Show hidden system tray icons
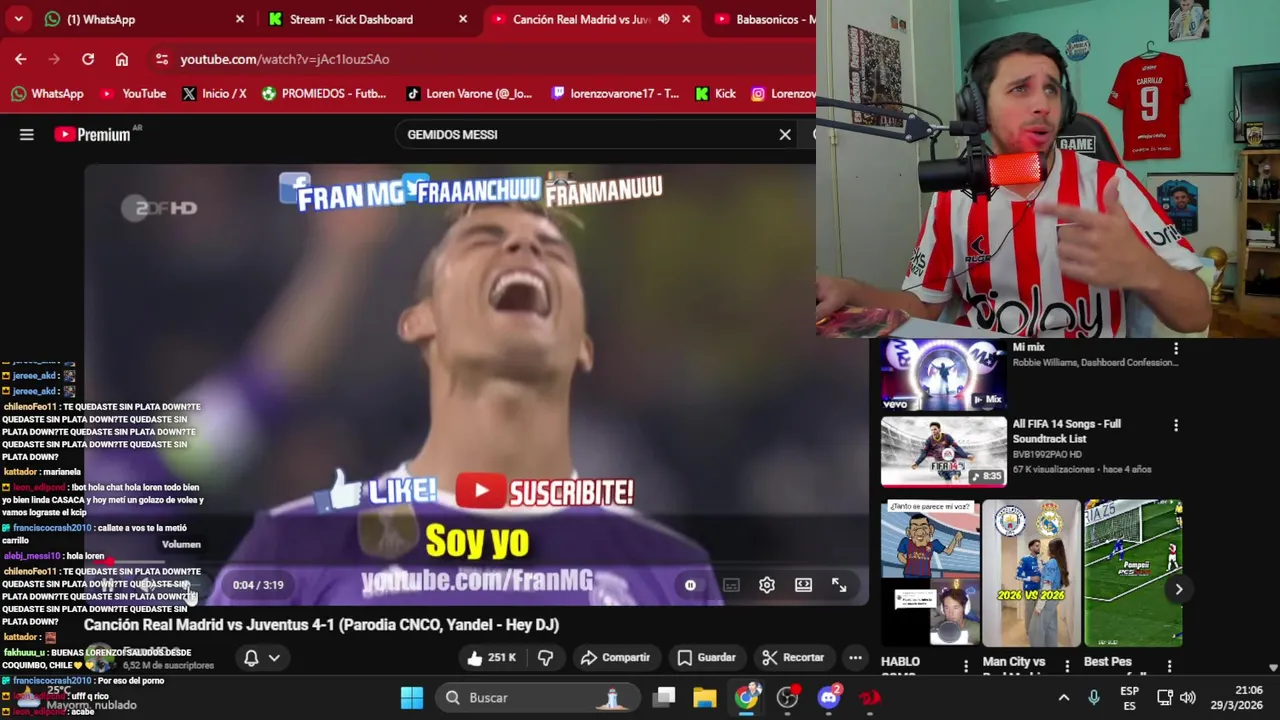The width and height of the screenshot is (1280, 720). tap(1064, 697)
